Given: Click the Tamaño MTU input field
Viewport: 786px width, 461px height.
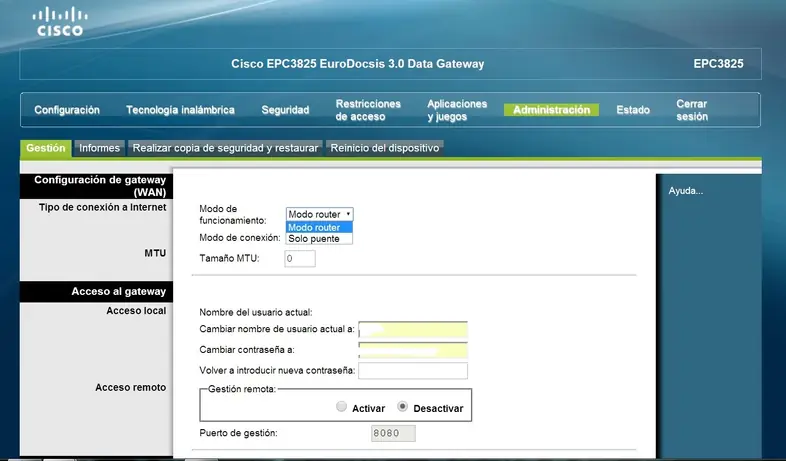Looking at the screenshot, I should (300, 259).
